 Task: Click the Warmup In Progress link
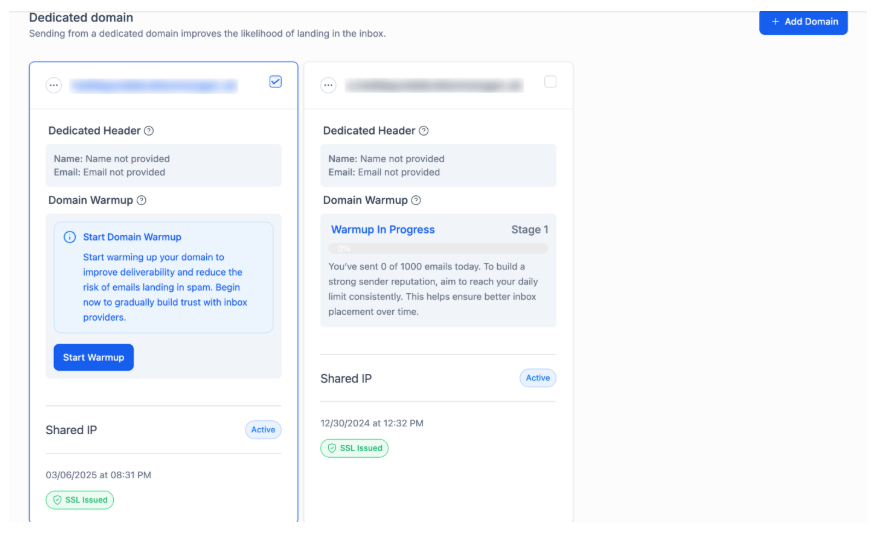[x=383, y=230]
